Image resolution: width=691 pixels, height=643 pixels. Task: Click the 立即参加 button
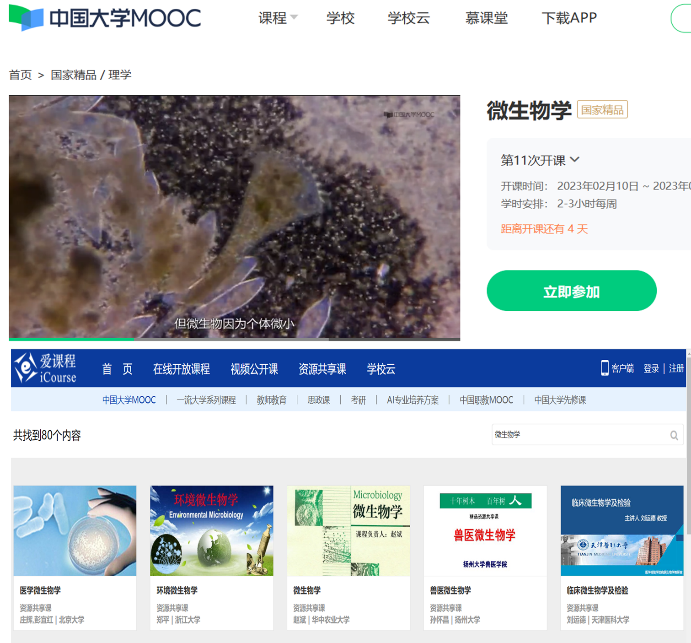pos(571,291)
